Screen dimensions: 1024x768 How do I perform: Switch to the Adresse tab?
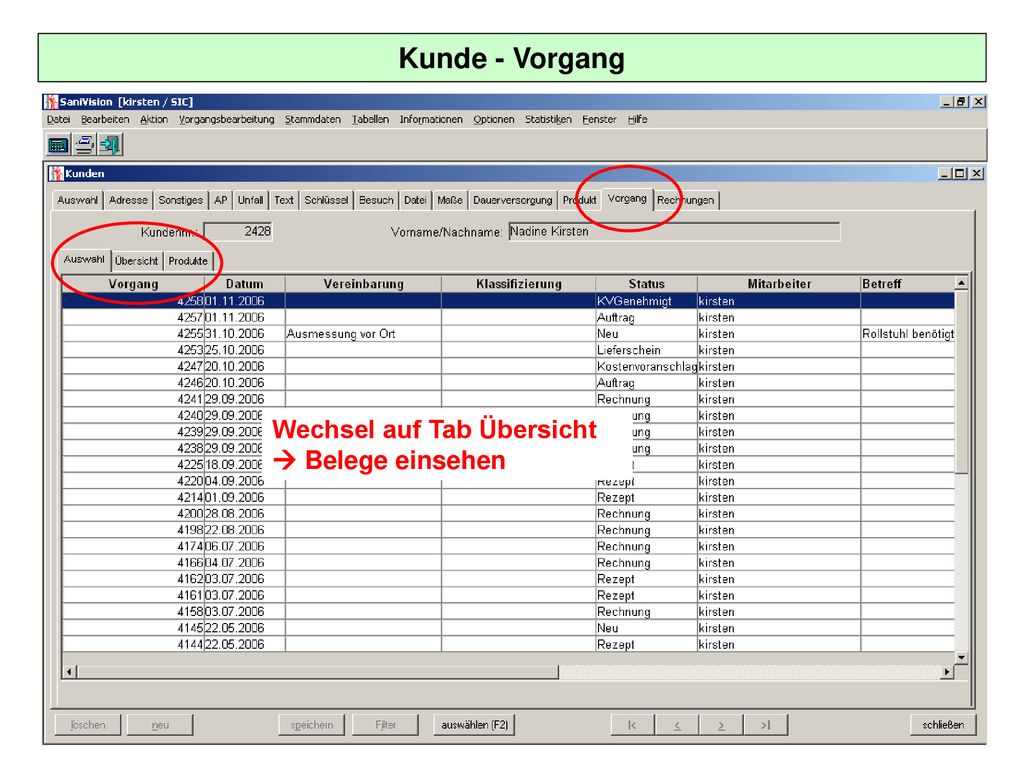pos(128,200)
